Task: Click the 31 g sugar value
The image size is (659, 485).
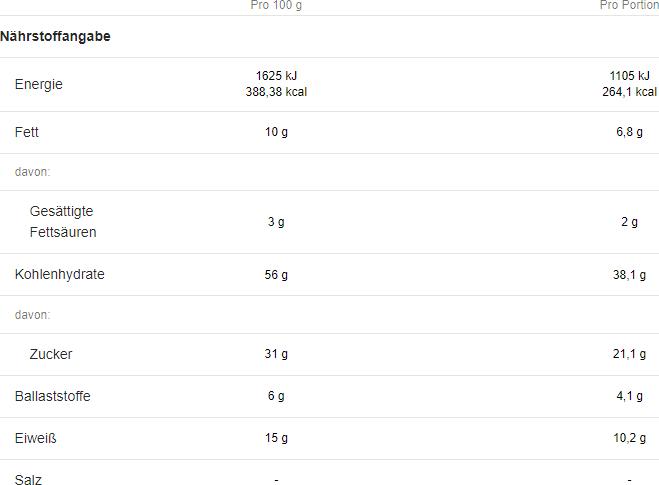Action: click(276, 354)
